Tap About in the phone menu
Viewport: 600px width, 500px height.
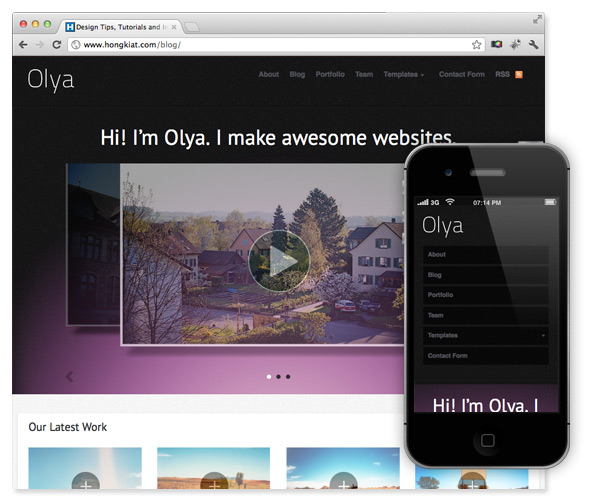tap(486, 255)
